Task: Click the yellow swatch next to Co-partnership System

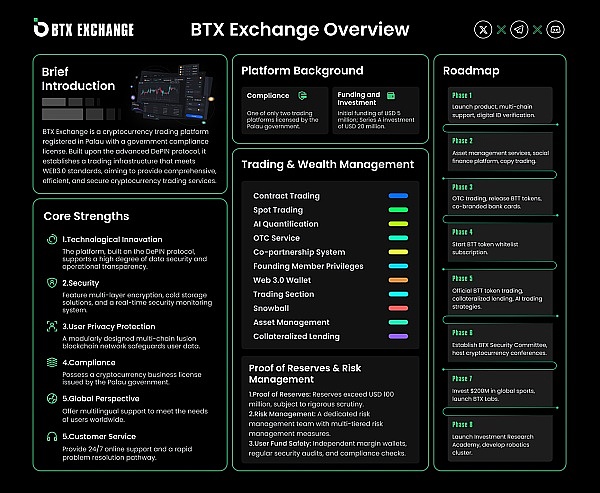Action: click(x=398, y=252)
